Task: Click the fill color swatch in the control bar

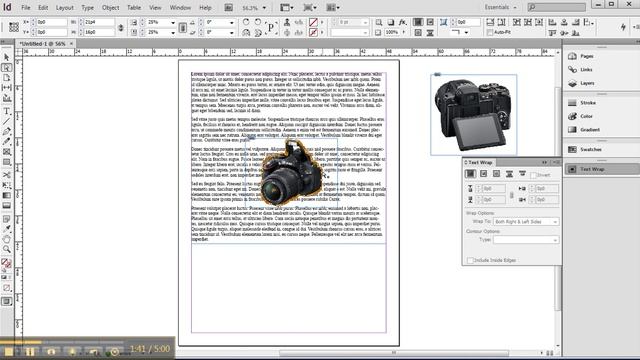Action: pos(313,22)
